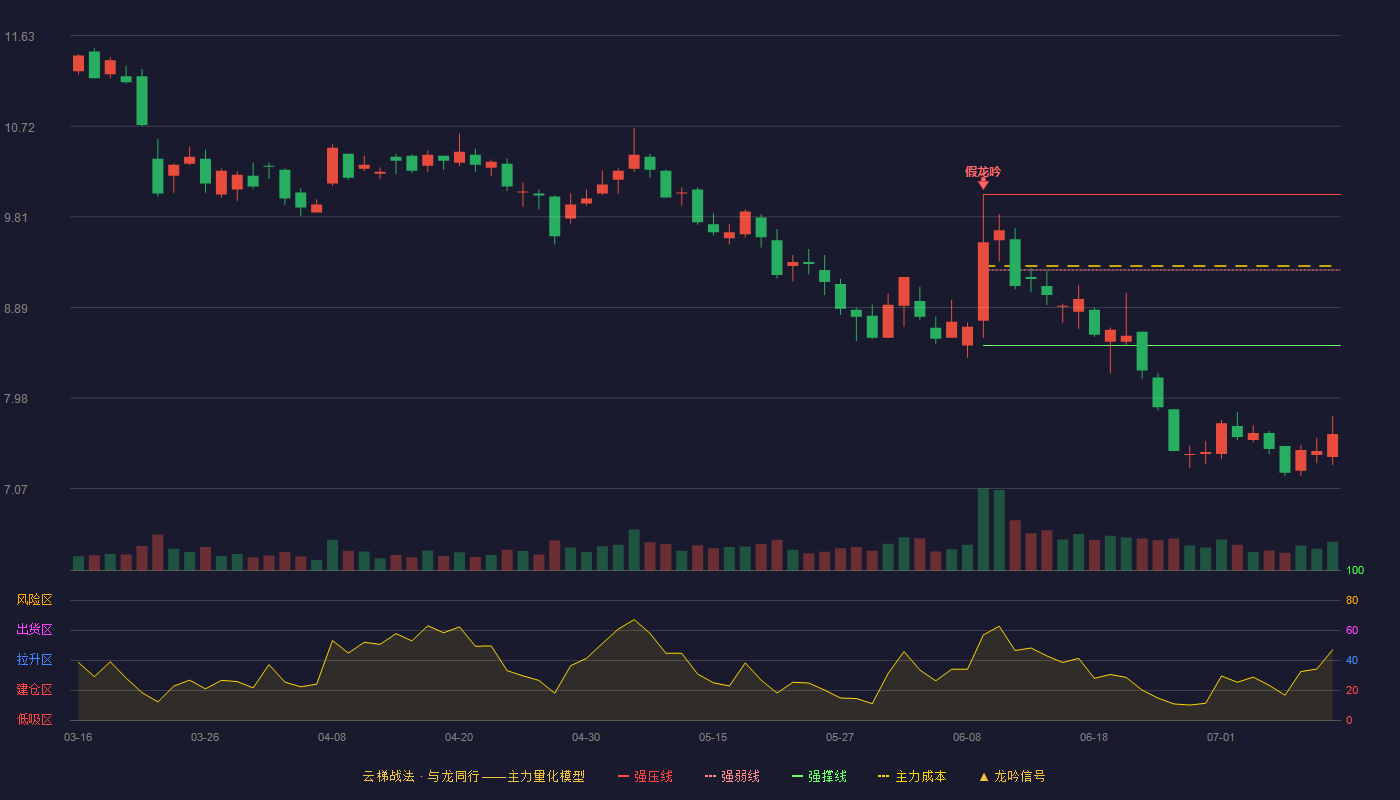Image resolution: width=1400 pixels, height=800 pixels.
Task: Click the 04-30 date axis label
Action: click(586, 737)
